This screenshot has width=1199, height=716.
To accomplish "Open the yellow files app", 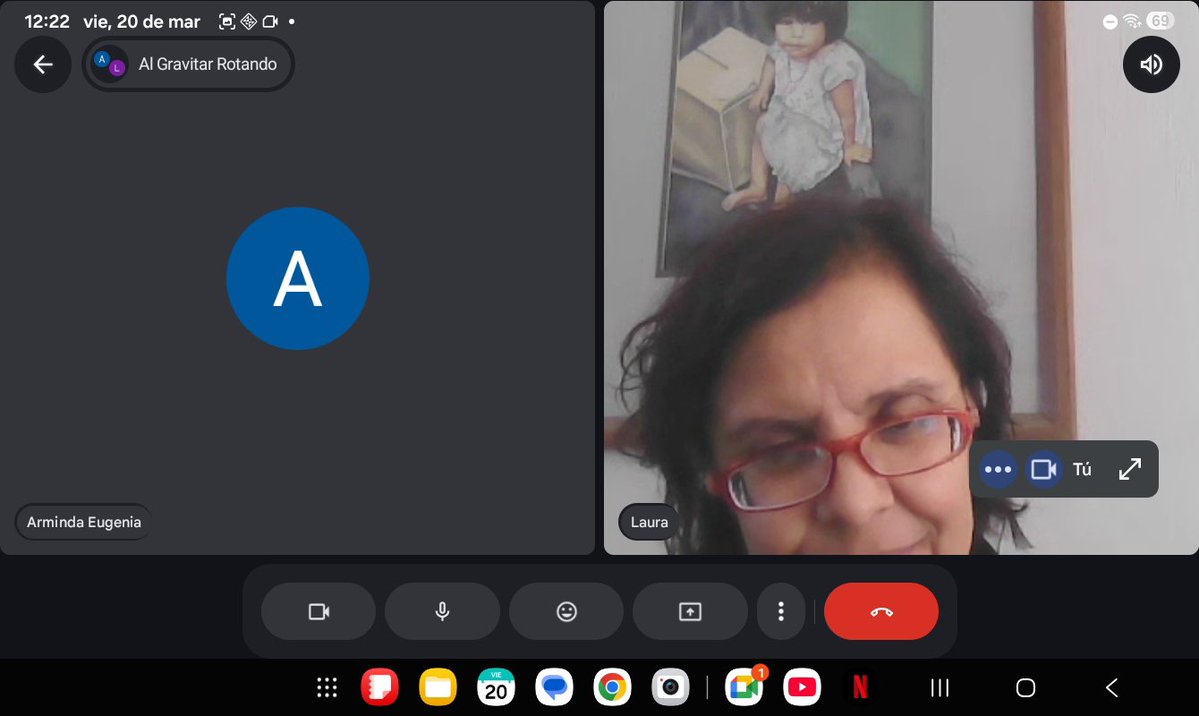I will 437,687.
